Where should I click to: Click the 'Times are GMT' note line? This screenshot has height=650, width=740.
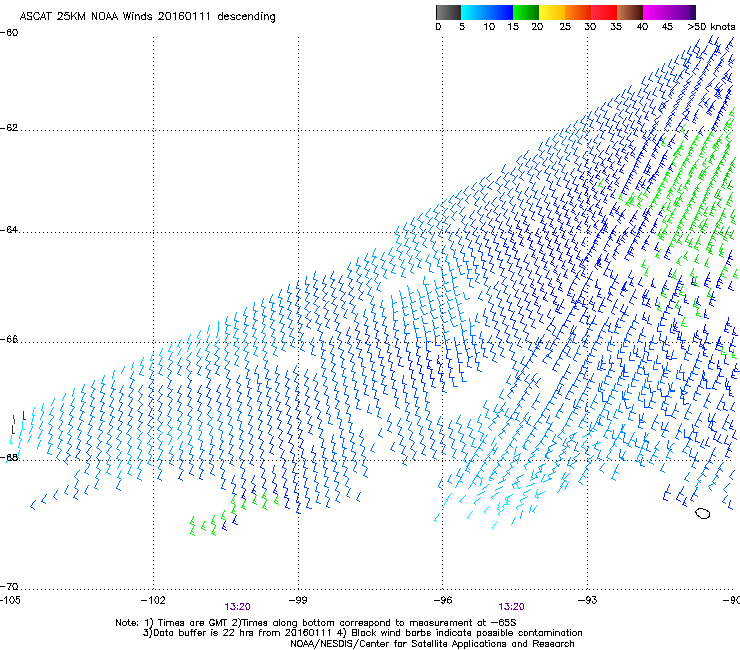pyautogui.click(x=316, y=623)
